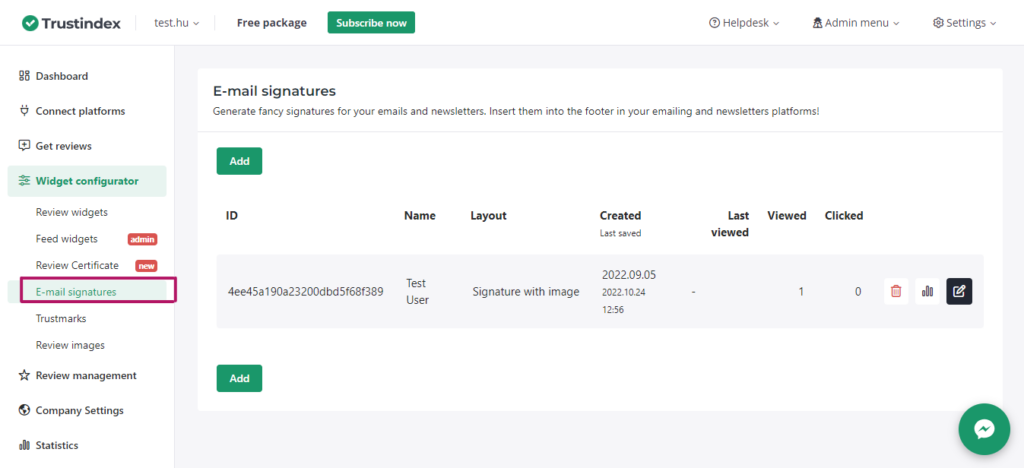This screenshot has width=1024, height=468.
Task: Click the Trustindex logo
Action: [x=72, y=22]
